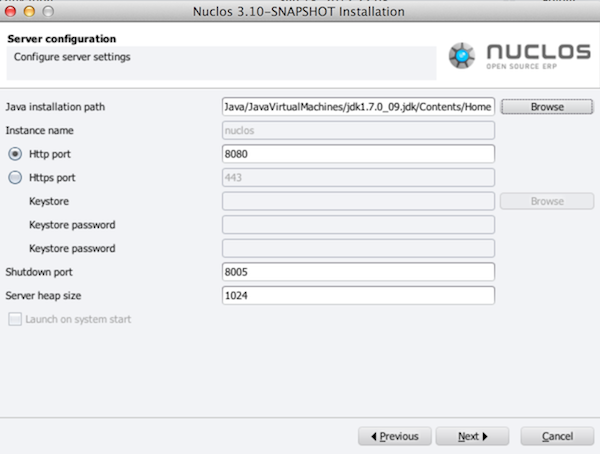Enable Launch on system start checkbox
The width and height of the screenshot is (600, 454).
point(15,319)
